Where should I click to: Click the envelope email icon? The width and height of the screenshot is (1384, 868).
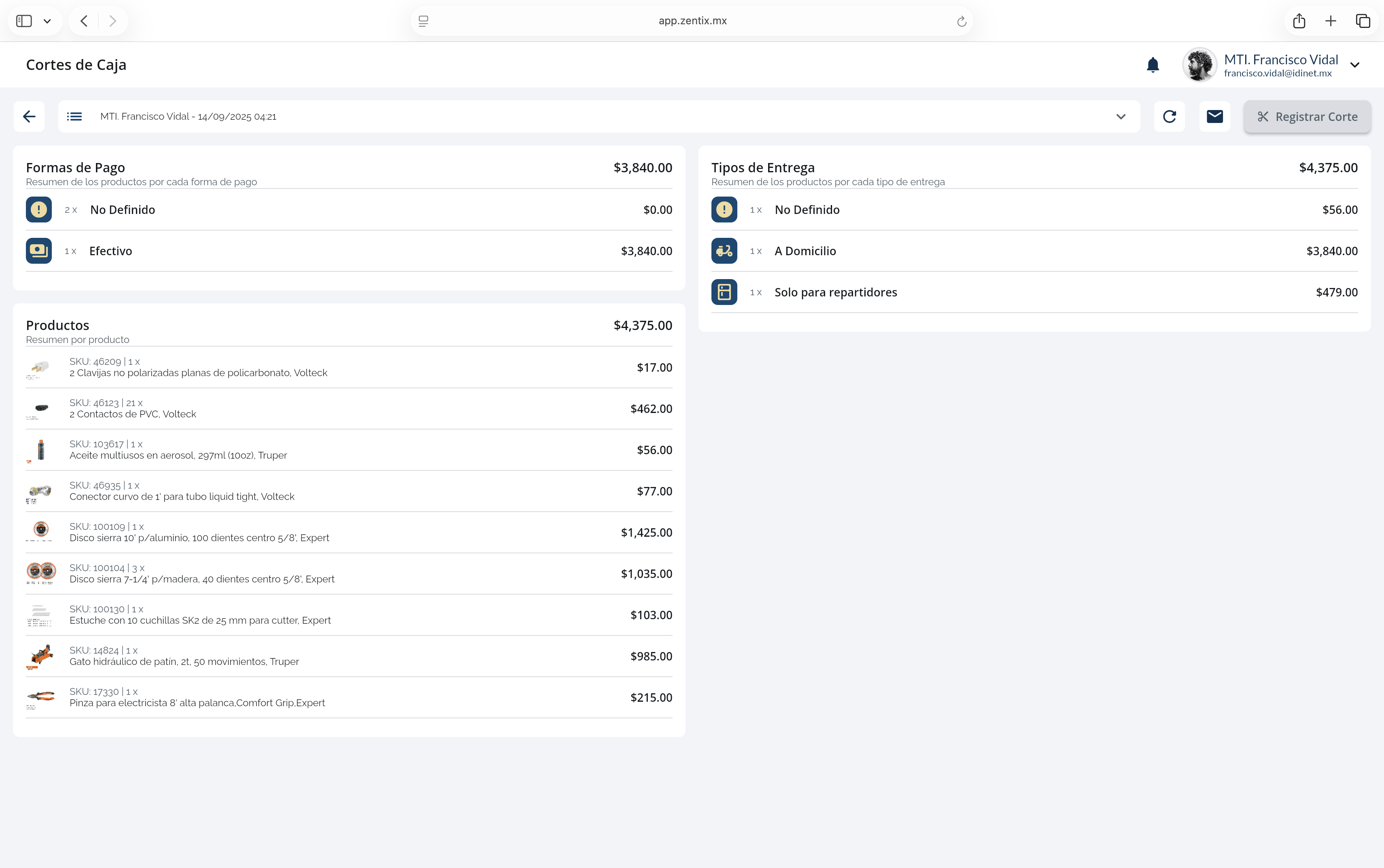[x=1214, y=116]
